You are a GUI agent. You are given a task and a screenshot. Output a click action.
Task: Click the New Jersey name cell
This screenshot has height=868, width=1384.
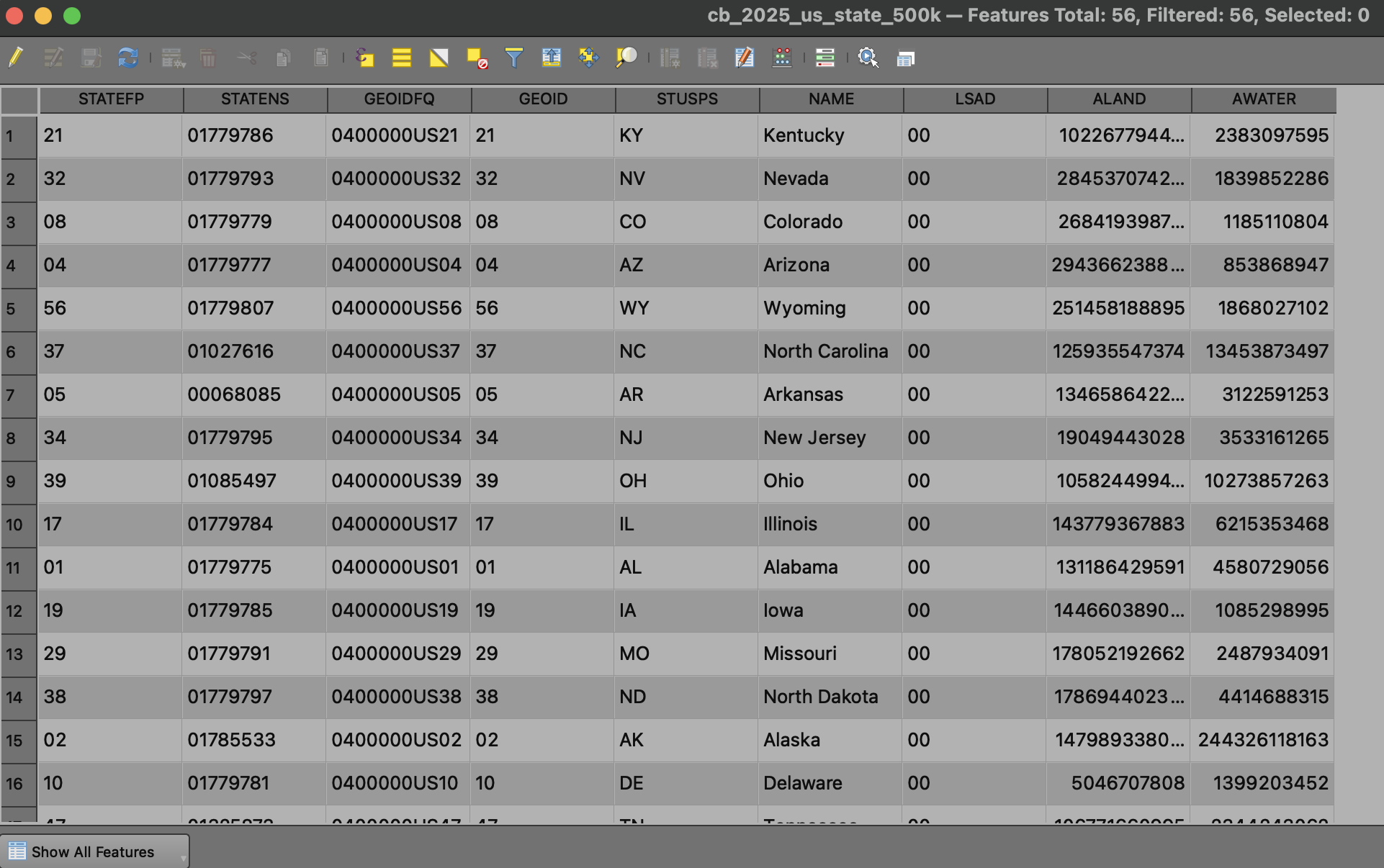click(x=830, y=438)
